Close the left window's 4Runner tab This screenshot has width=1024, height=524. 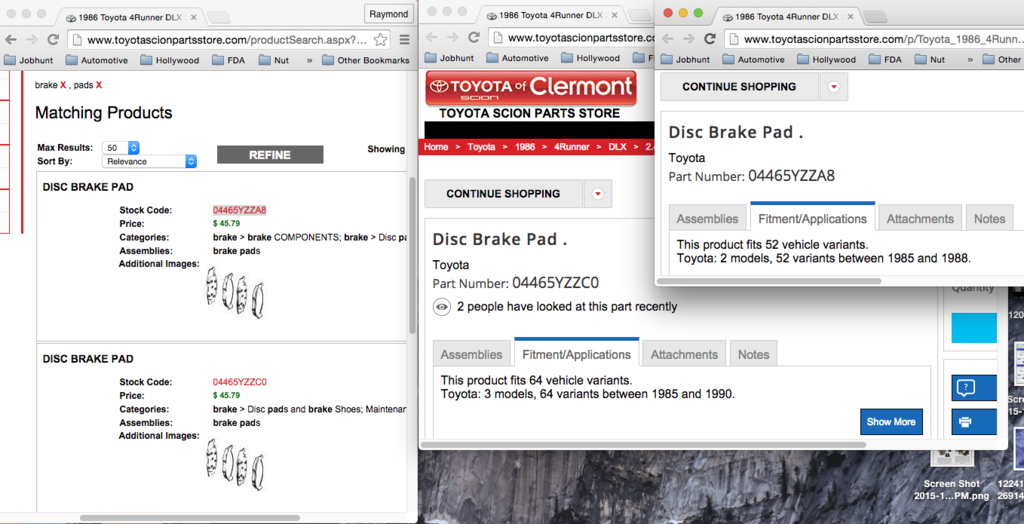pyautogui.click(x=193, y=18)
